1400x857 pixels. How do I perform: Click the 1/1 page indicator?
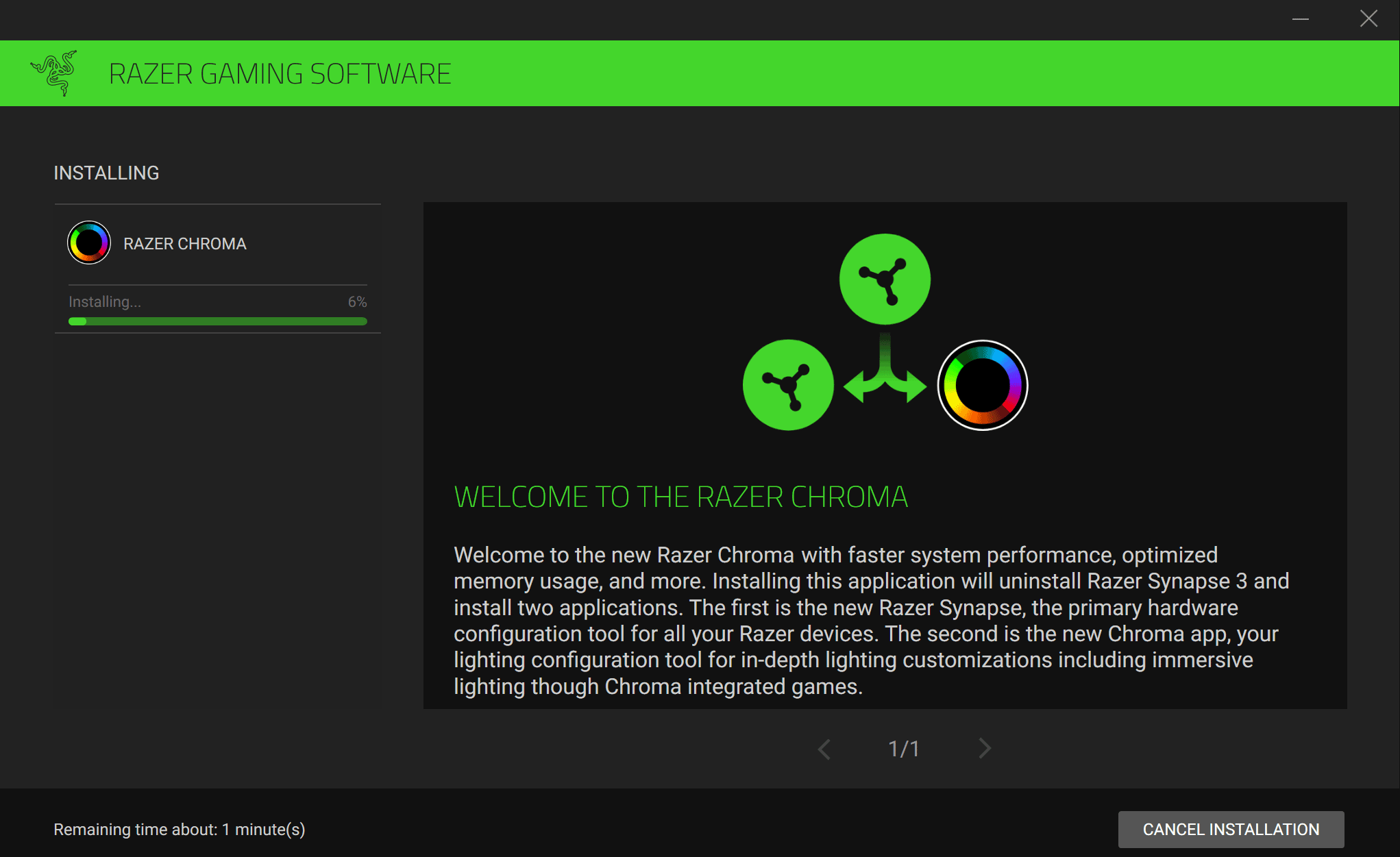click(903, 749)
